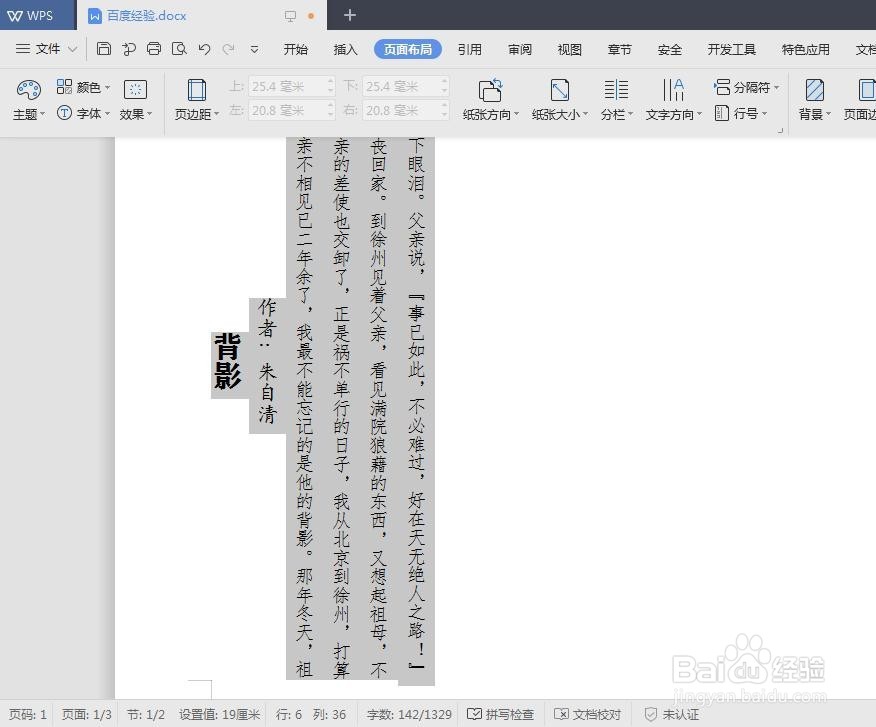This screenshot has width=876, height=727.
Task: Click the bottom margin 下 input field
Action: coord(402,87)
